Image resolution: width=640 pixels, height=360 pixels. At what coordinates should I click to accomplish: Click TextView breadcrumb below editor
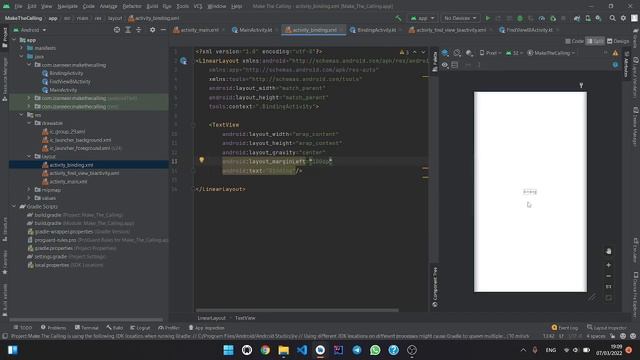[245, 318]
